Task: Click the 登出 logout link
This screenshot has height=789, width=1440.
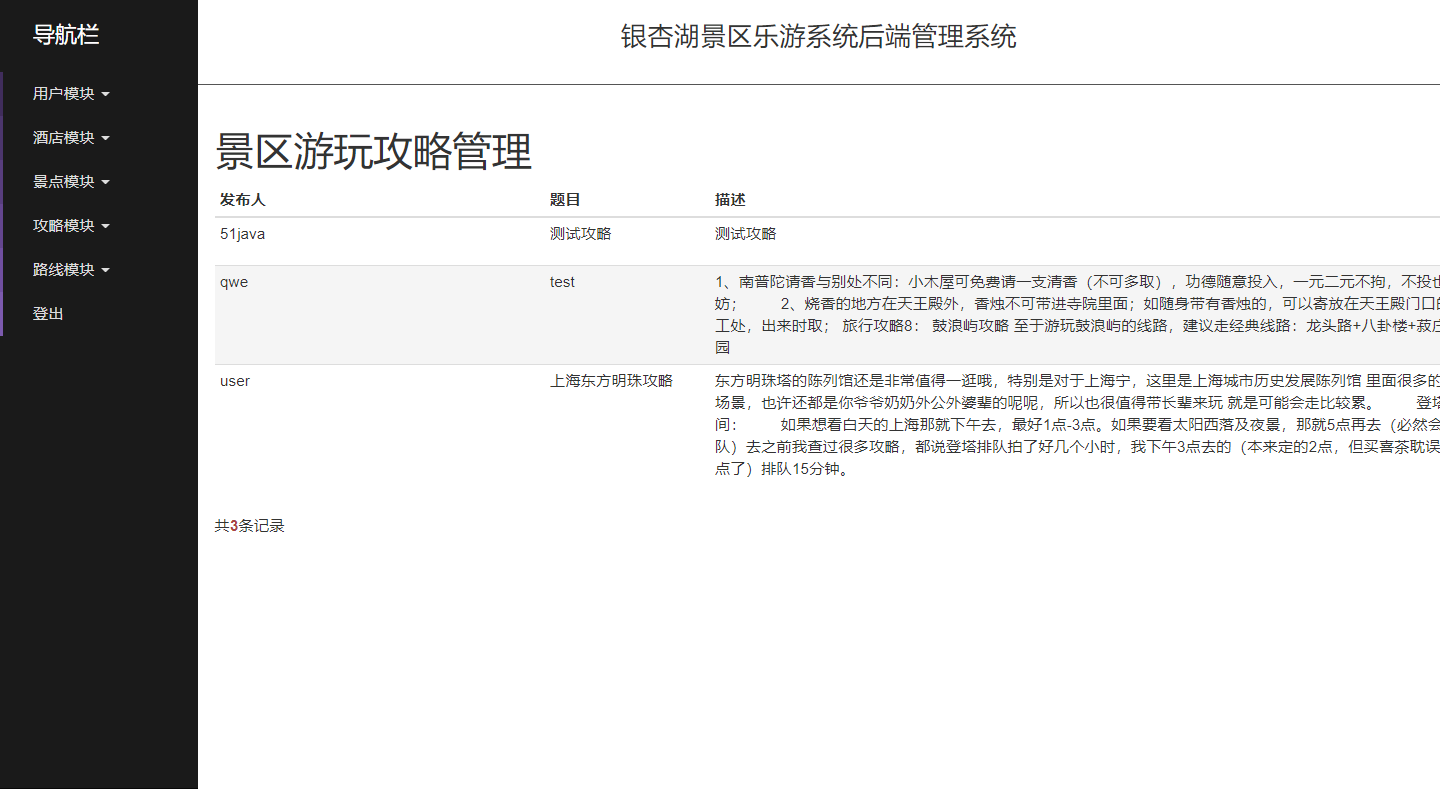Action: pyautogui.click(x=48, y=314)
